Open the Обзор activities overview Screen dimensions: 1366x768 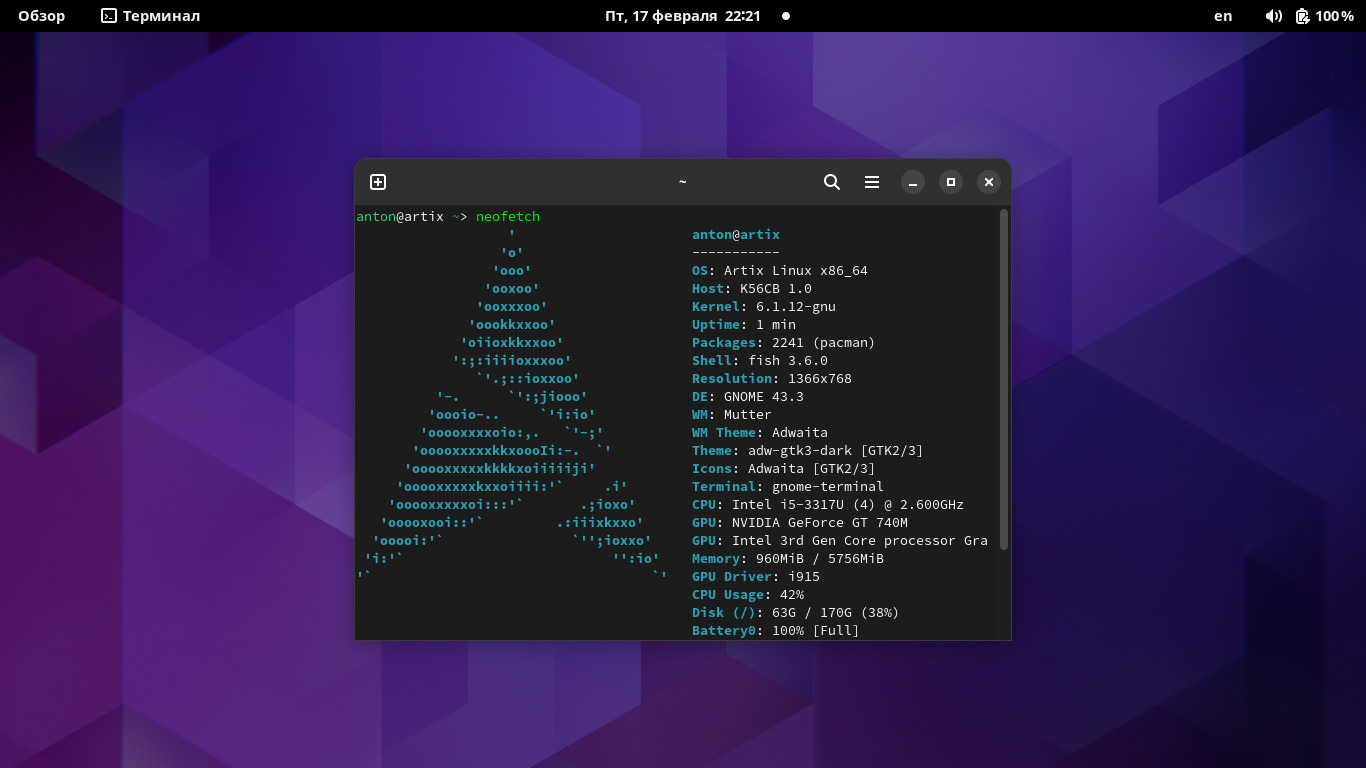click(41, 16)
